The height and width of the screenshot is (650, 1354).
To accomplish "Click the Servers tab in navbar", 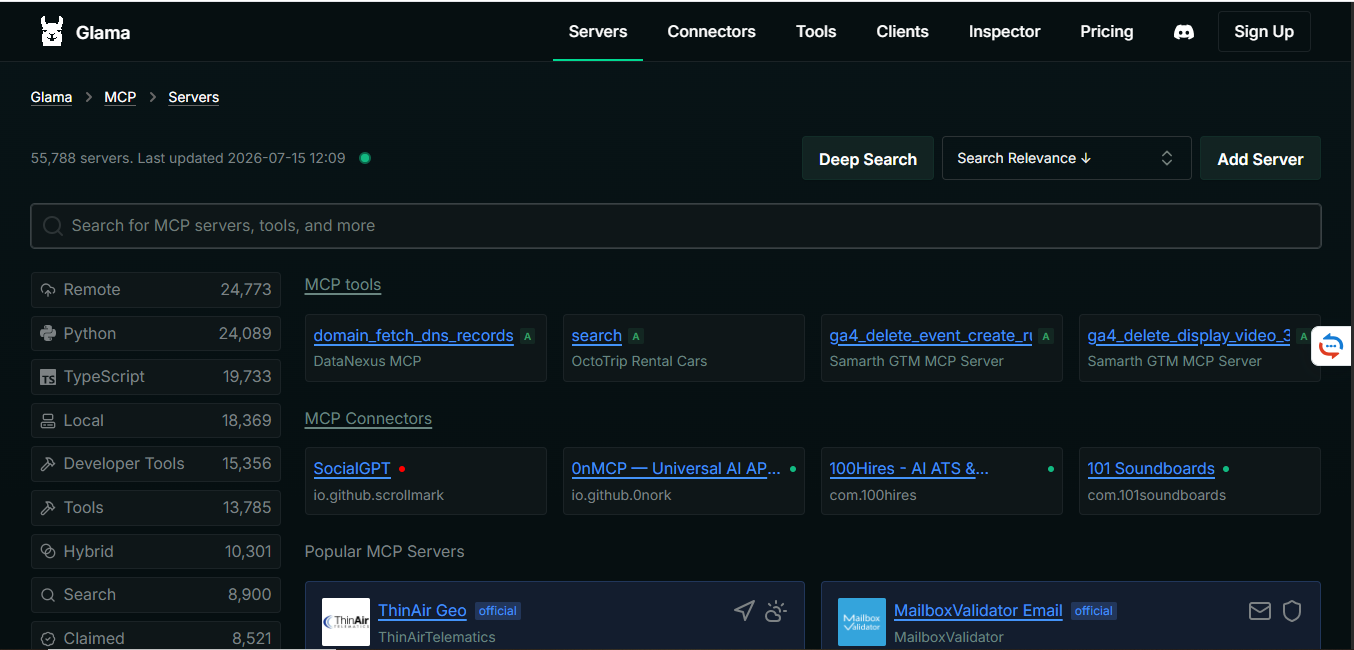I will 598,32.
